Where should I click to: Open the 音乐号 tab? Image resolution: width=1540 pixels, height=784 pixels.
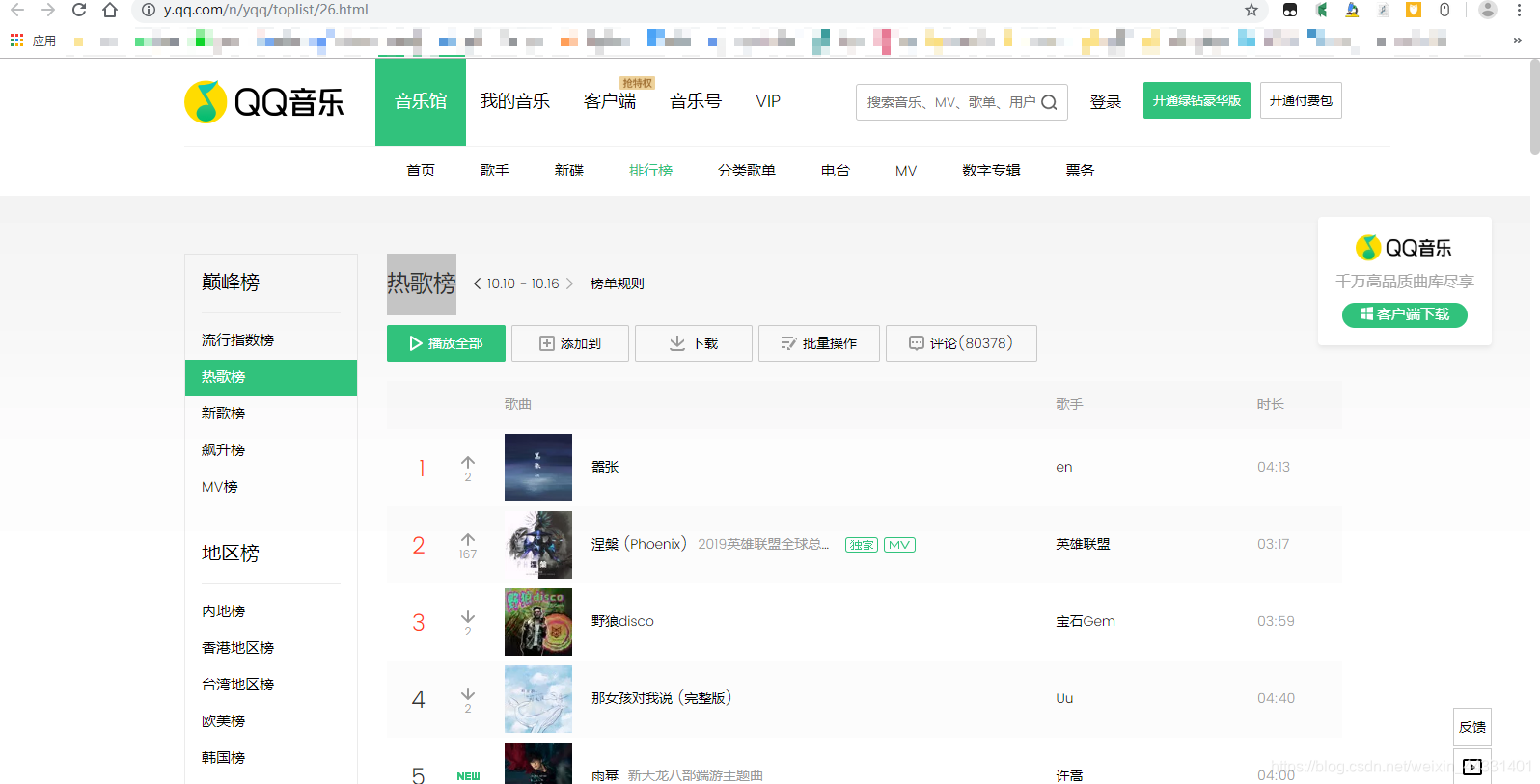[x=696, y=101]
